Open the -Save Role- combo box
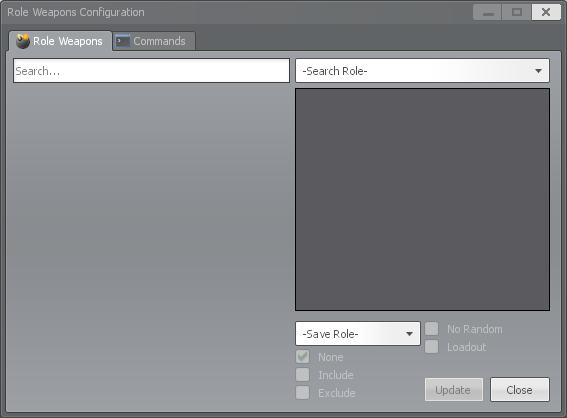The width and height of the screenshot is (567, 418). (358, 333)
